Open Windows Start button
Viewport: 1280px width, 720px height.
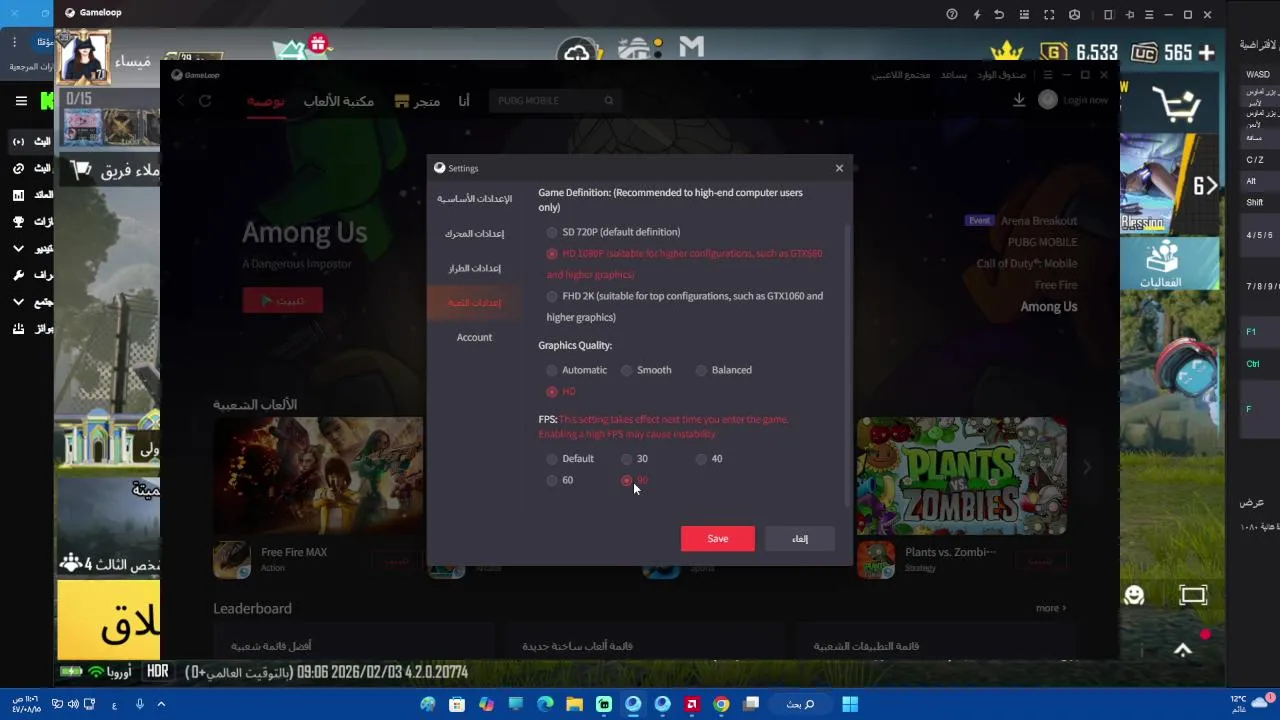click(850, 704)
